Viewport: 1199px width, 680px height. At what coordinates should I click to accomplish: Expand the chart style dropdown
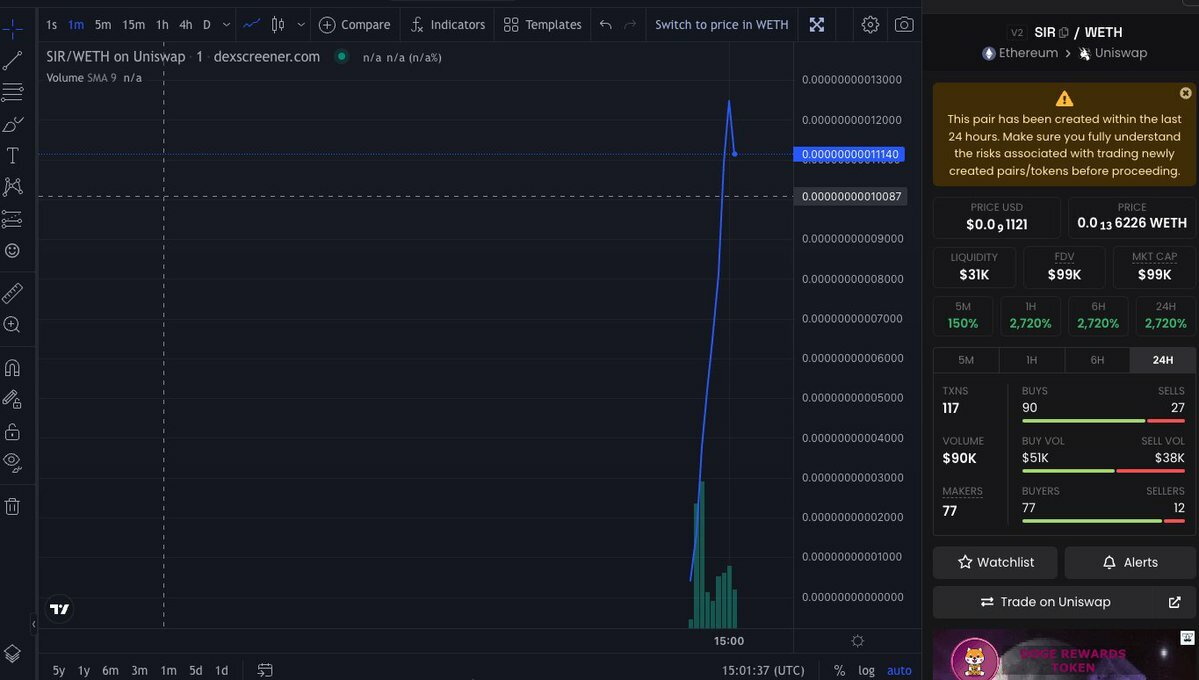(301, 24)
